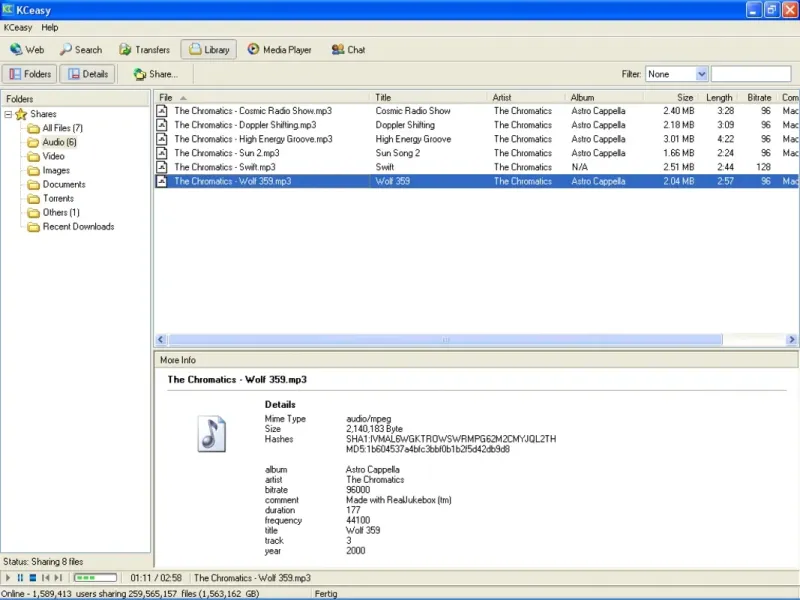The image size is (800, 600).
Task: Toggle the Details panel button
Action: 87,74
